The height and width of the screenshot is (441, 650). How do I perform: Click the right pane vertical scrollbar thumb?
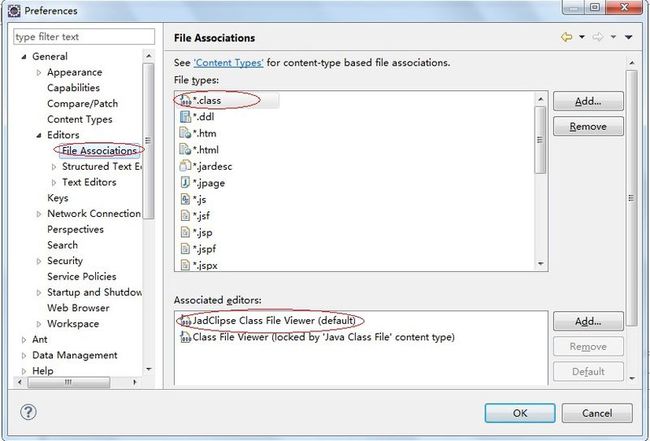631,198
